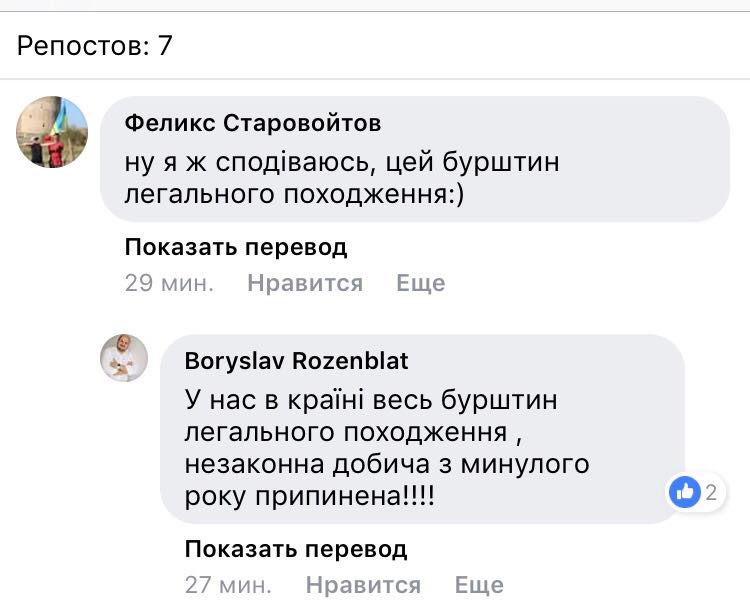
Task: Click the blue thumbs-up reaction icon
Action: pos(685,491)
